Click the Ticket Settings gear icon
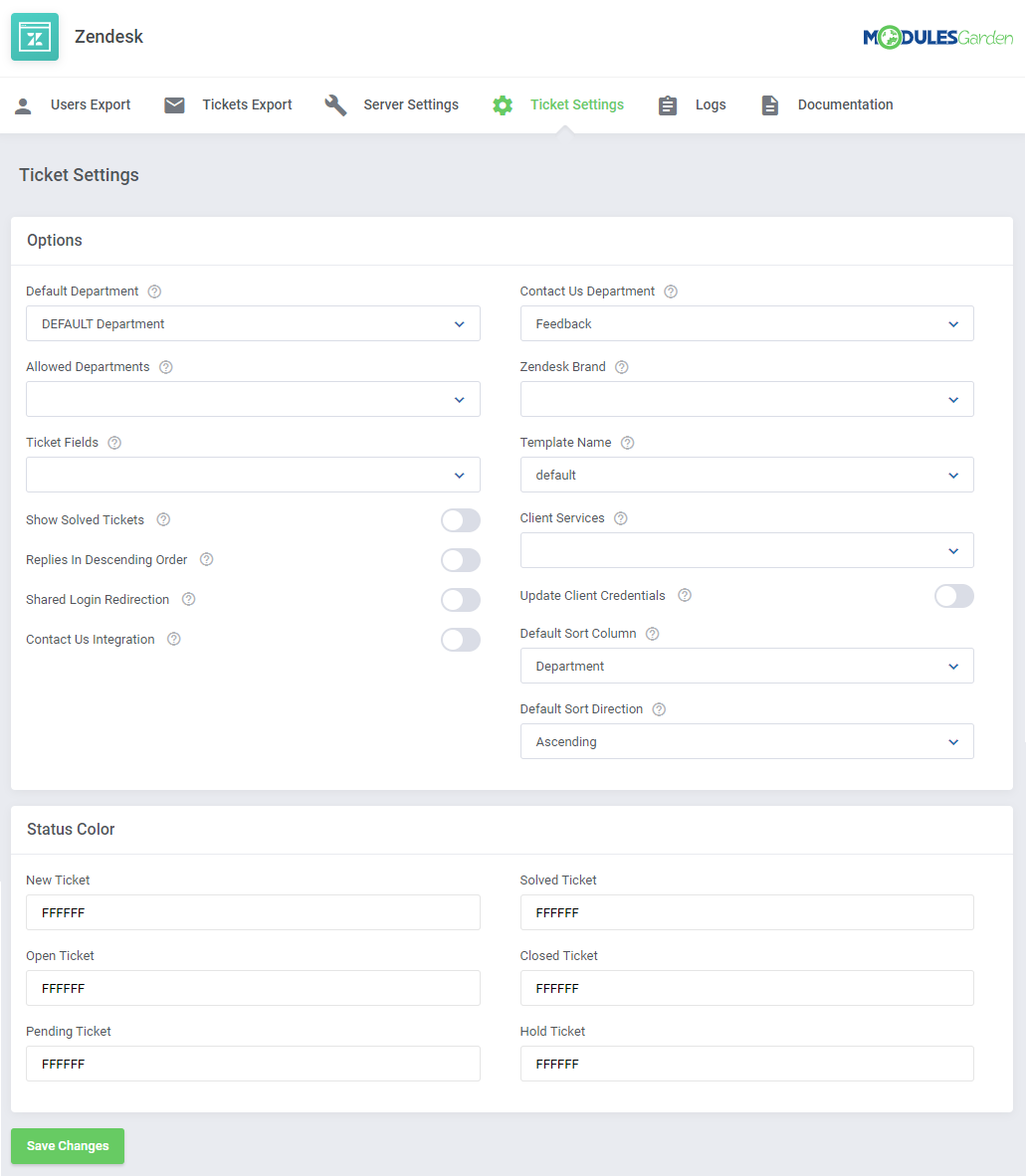 [x=503, y=105]
